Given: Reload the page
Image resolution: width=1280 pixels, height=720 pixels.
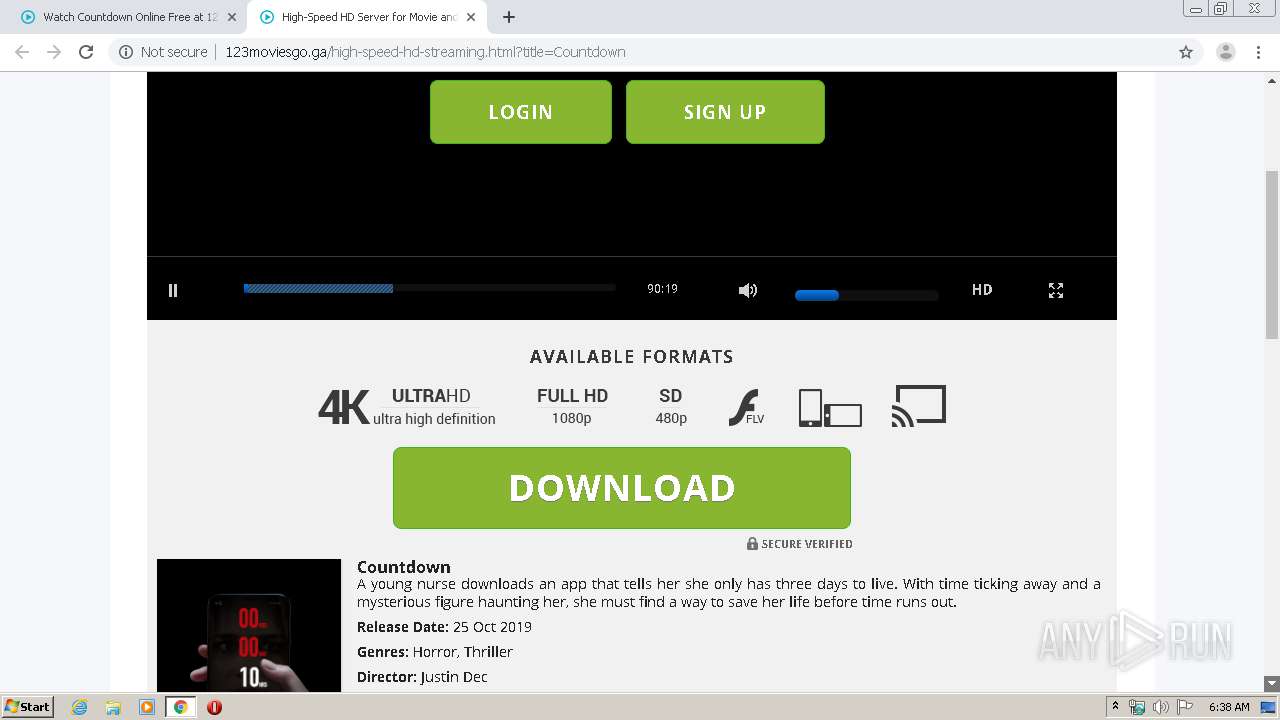Looking at the screenshot, I should click(86, 52).
